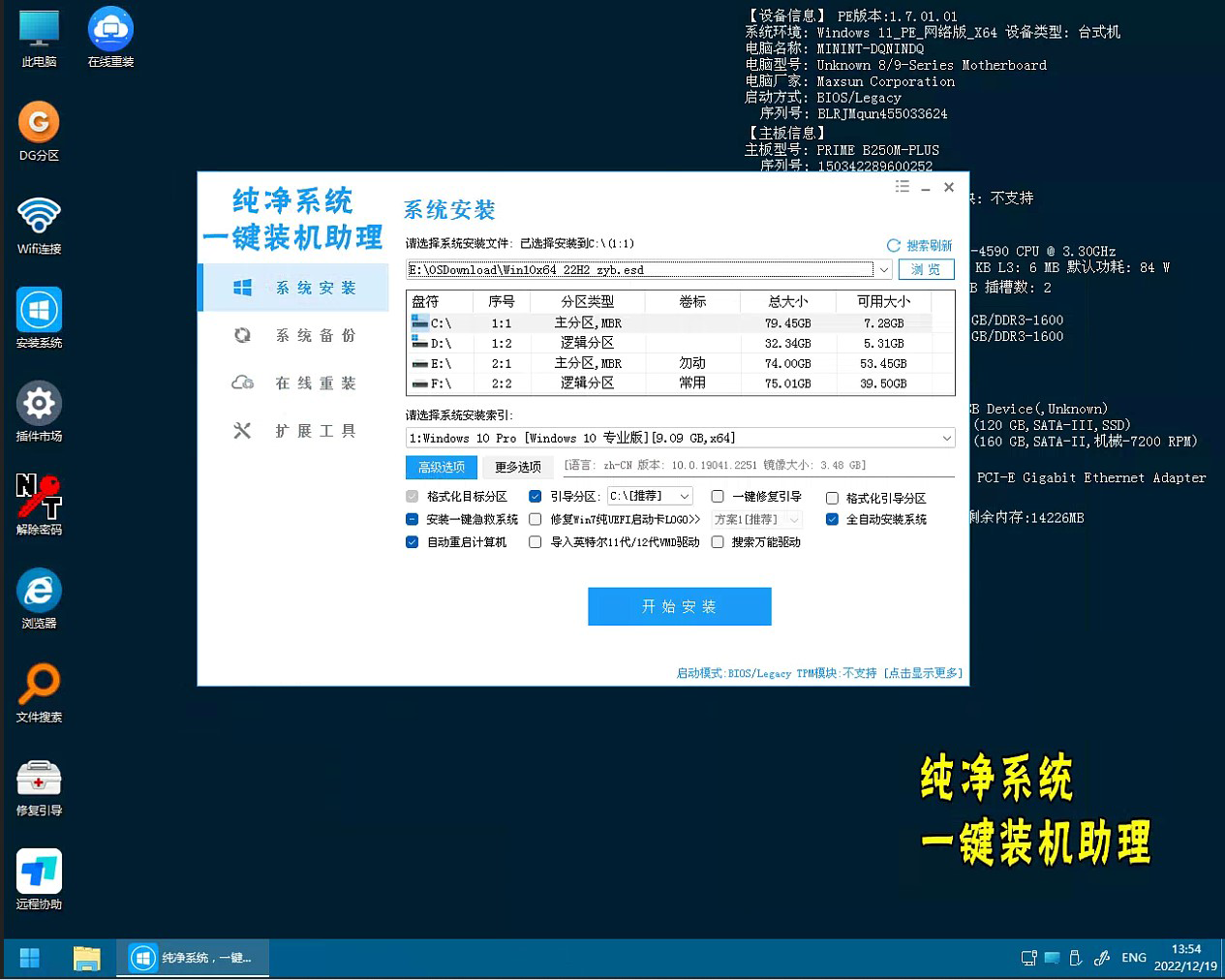Toggle 引导分区 checkbox
The image size is (1225, 980).
click(x=535, y=496)
